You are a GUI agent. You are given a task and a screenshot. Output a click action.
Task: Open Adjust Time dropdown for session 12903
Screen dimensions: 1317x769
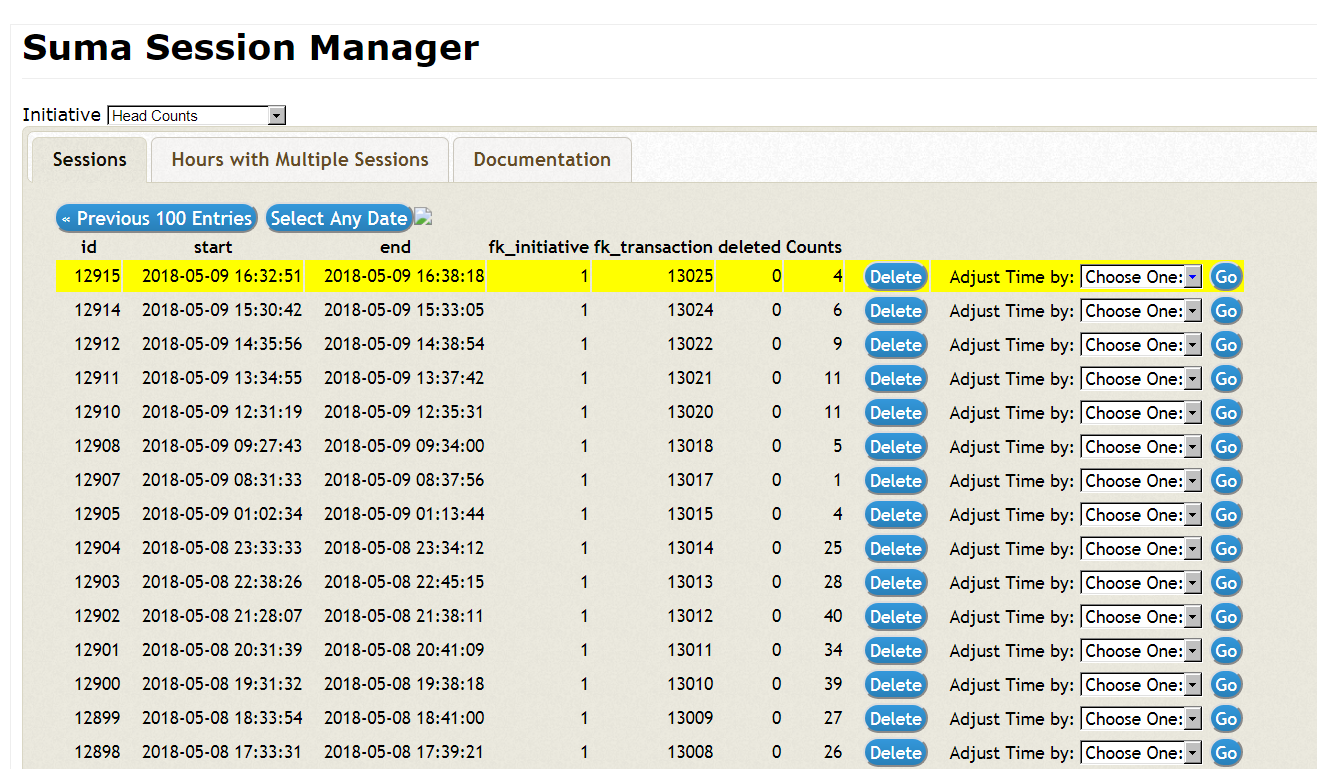pos(1141,583)
